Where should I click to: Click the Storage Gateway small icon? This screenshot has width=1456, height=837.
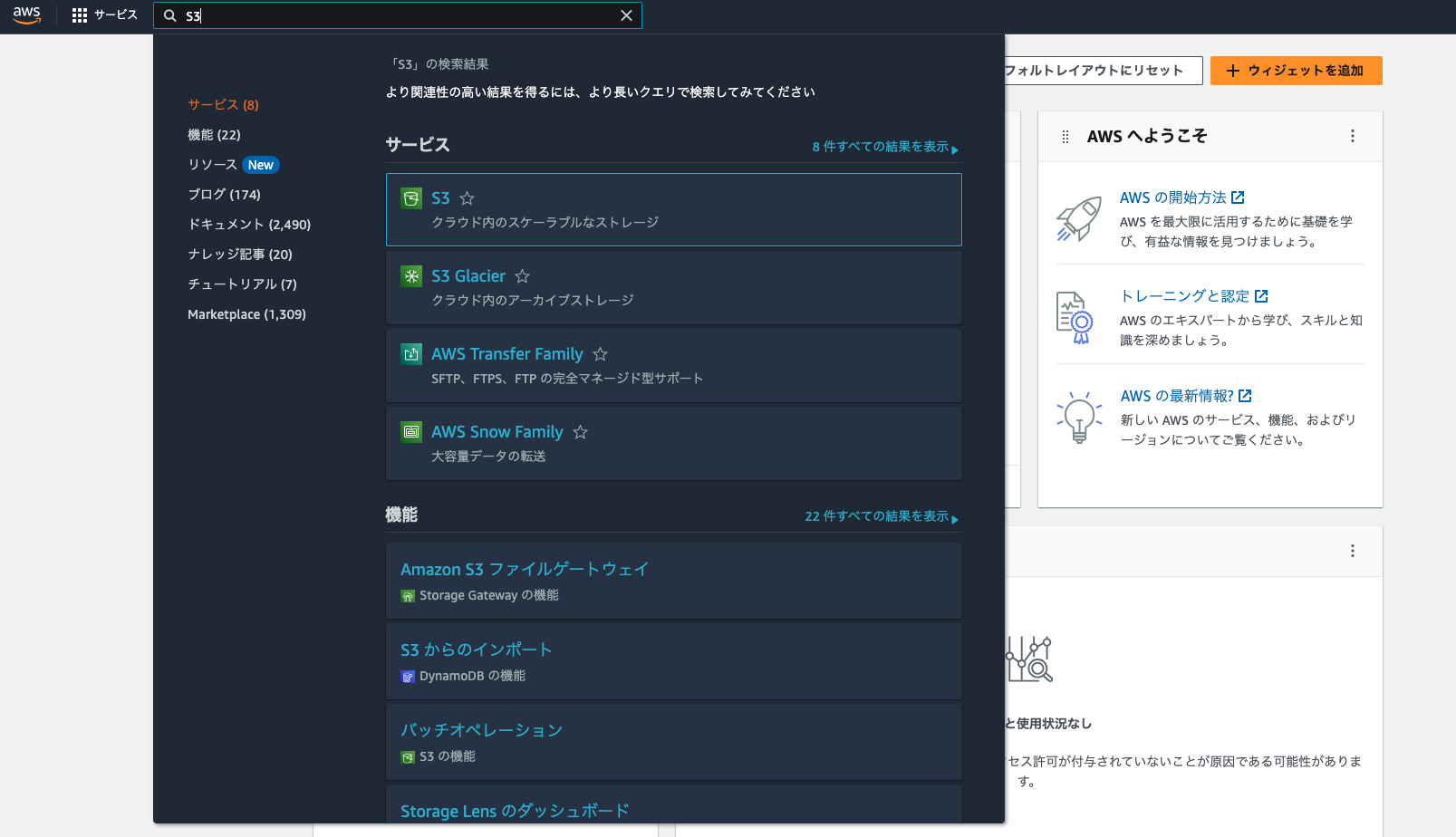click(408, 596)
